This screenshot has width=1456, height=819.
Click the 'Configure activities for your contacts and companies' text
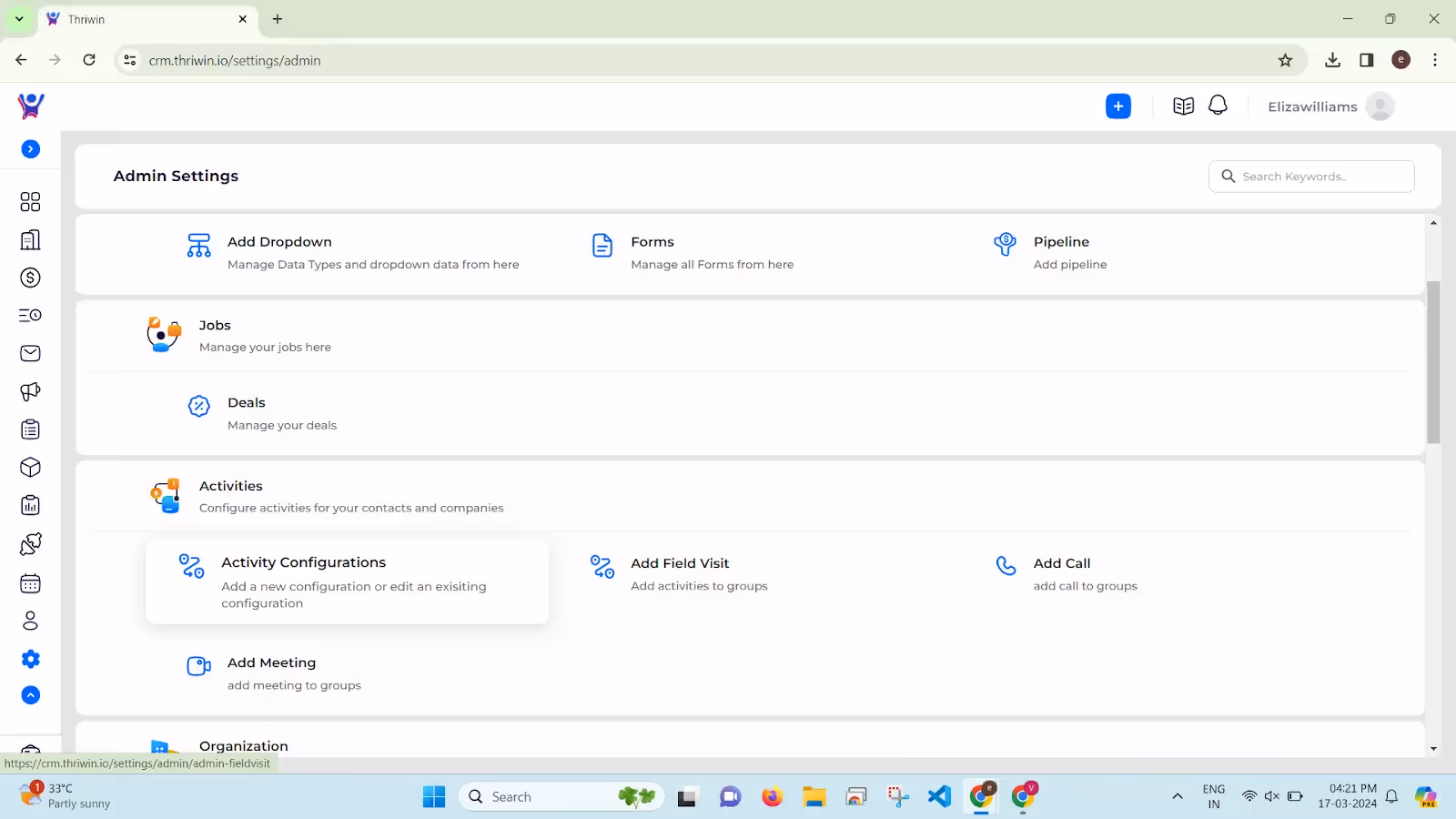click(x=351, y=508)
